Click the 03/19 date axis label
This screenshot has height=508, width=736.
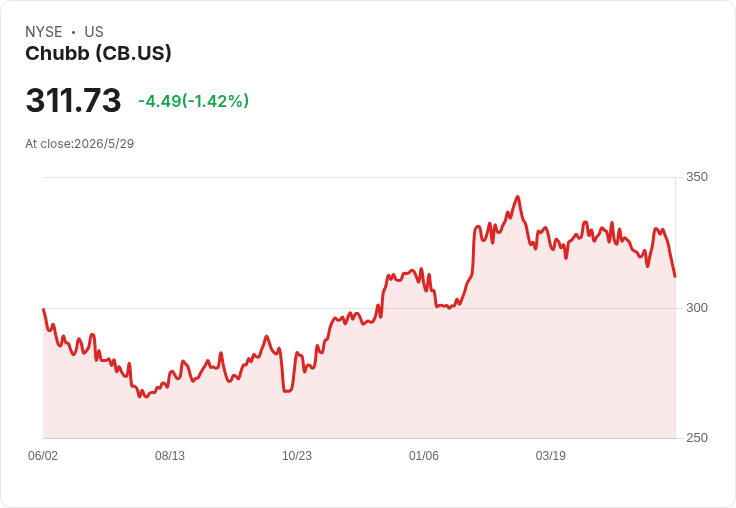(551, 456)
